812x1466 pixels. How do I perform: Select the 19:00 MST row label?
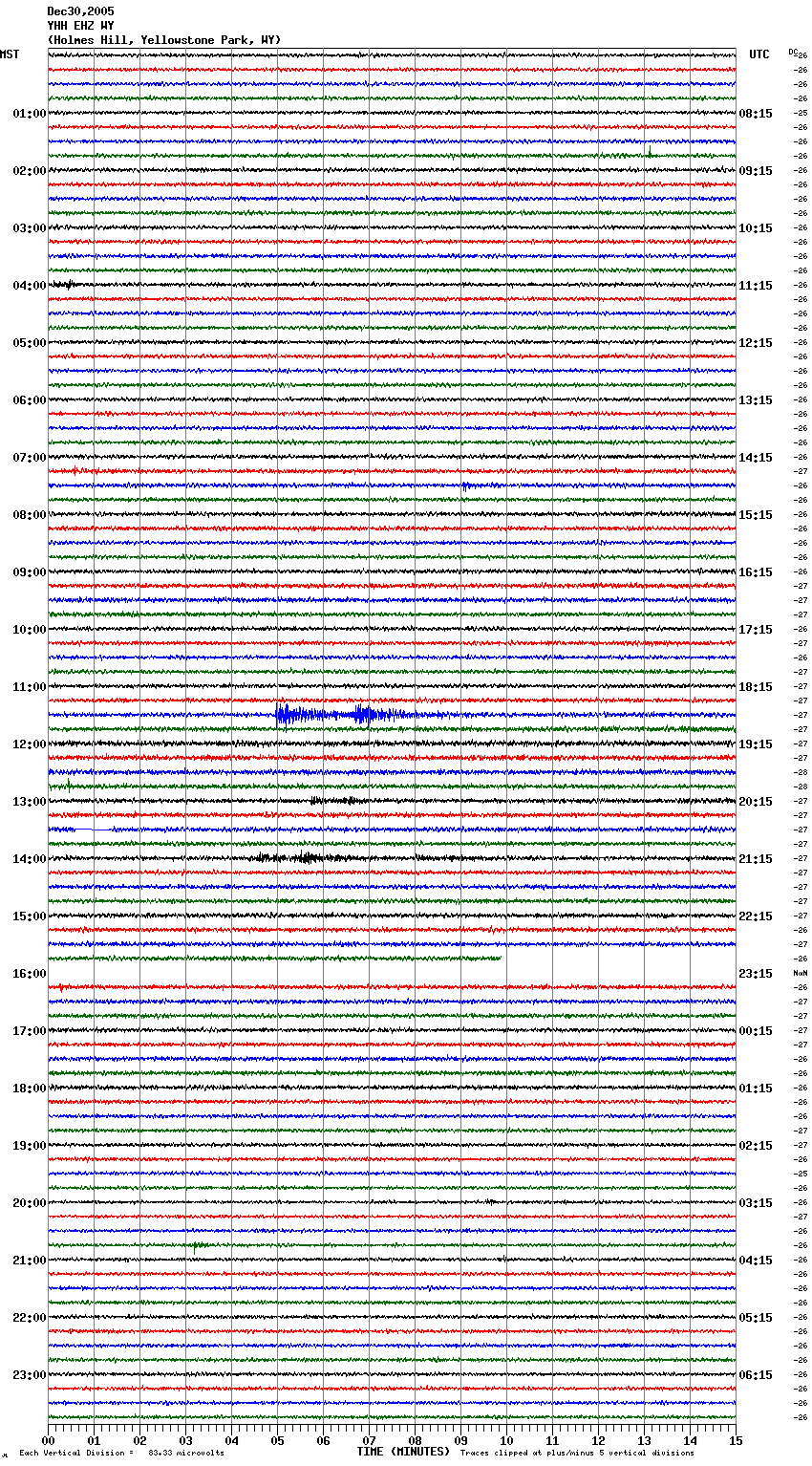click(30, 1146)
